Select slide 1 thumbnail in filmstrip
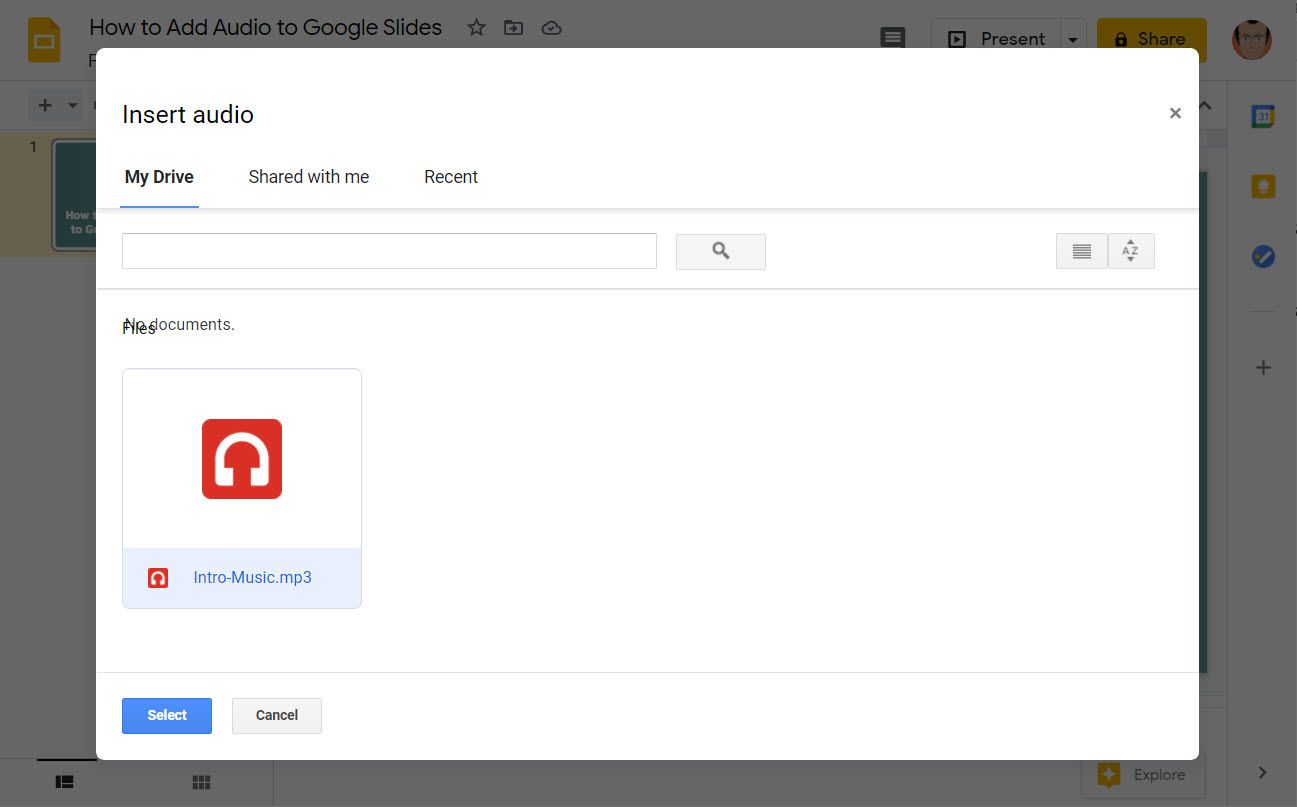 (x=74, y=194)
